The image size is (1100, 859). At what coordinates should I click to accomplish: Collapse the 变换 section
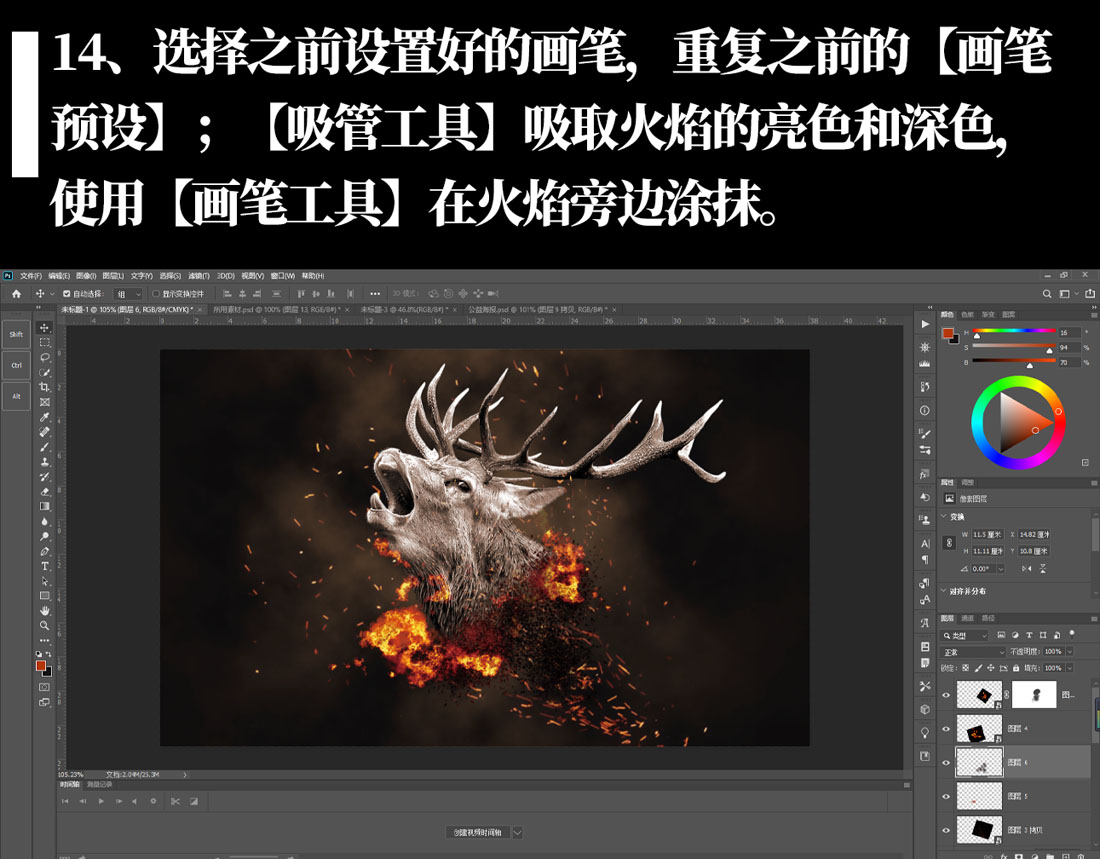[944, 517]
